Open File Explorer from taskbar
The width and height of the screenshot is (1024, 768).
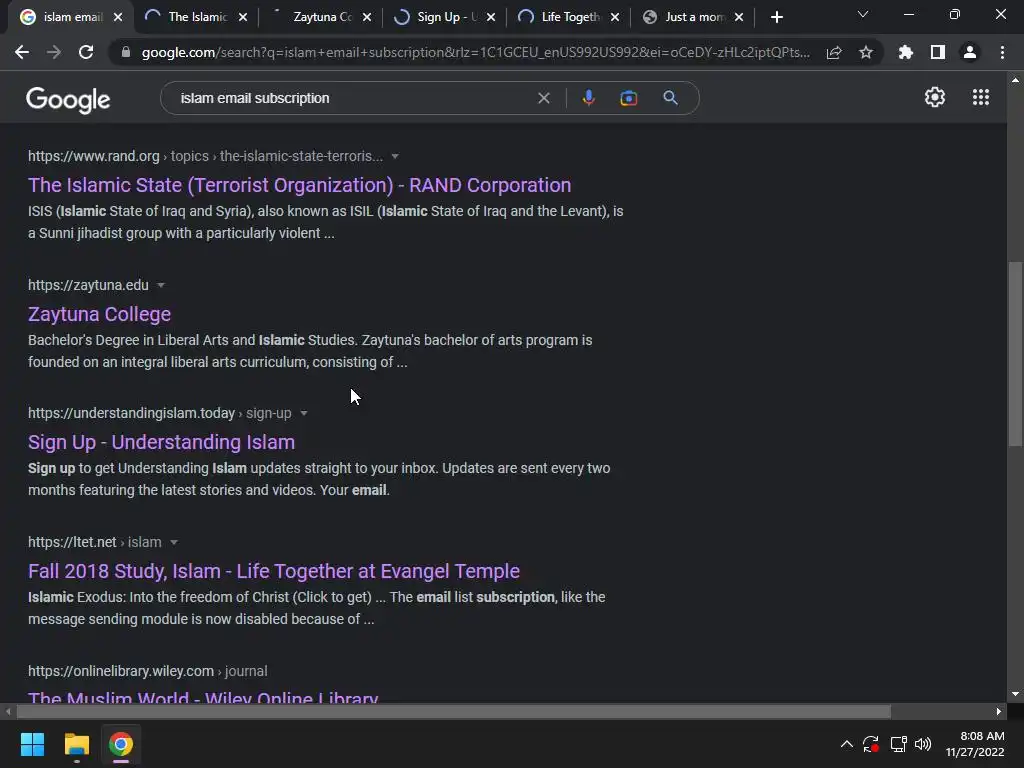coord(76,744)
